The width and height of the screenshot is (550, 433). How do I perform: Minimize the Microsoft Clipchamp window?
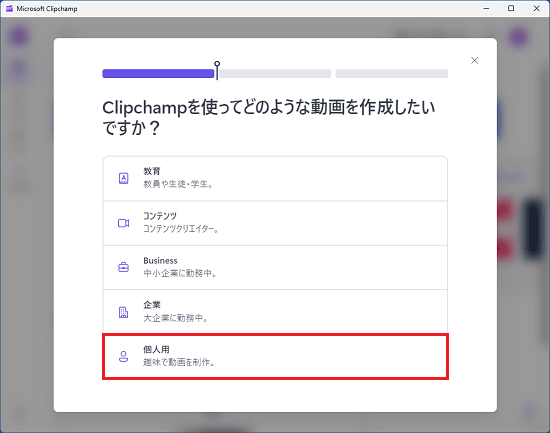coord(486,8)
